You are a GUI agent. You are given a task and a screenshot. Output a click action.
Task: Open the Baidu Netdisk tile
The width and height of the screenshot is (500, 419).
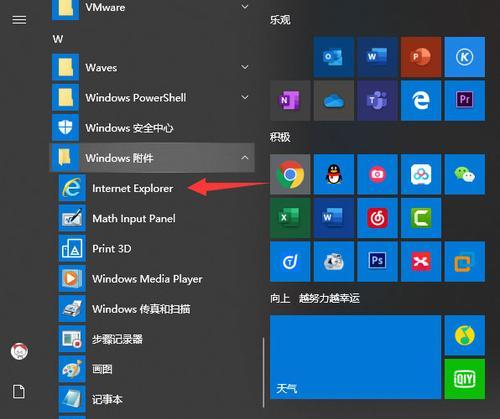point(421,174)
